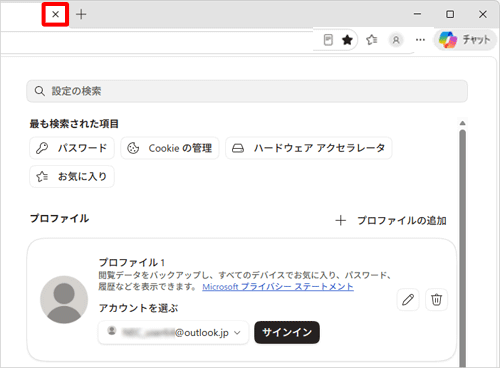Open the ハードウェア アクセラレータ shortcut
500x368 pixels.
tap(309, 148)
